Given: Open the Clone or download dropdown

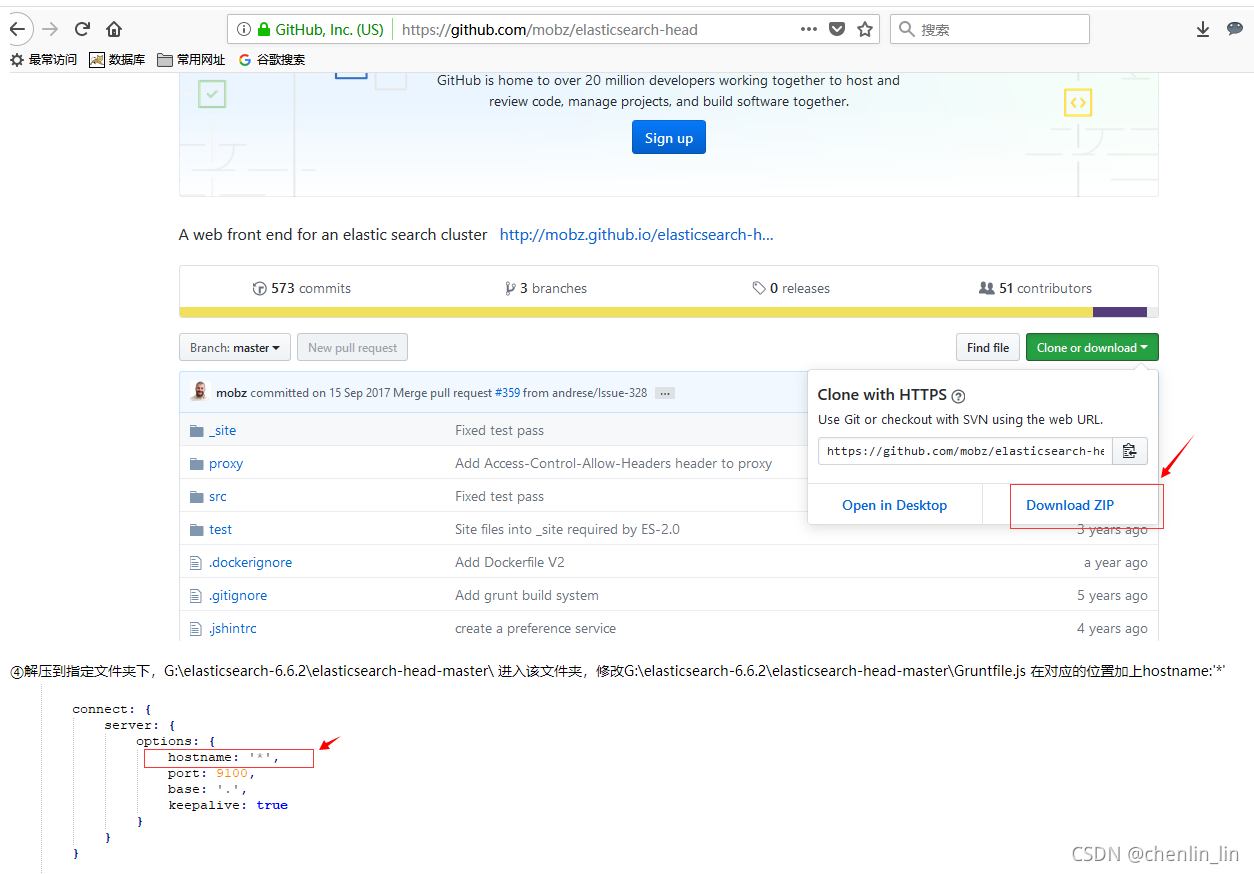Looking at the screenshot, I should pos(1092,348).
